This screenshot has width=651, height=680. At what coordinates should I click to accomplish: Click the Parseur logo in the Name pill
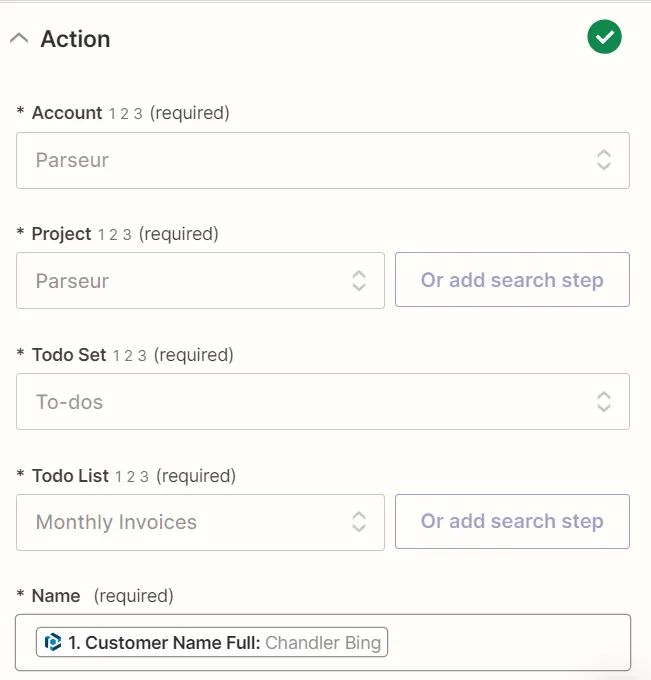54,642
